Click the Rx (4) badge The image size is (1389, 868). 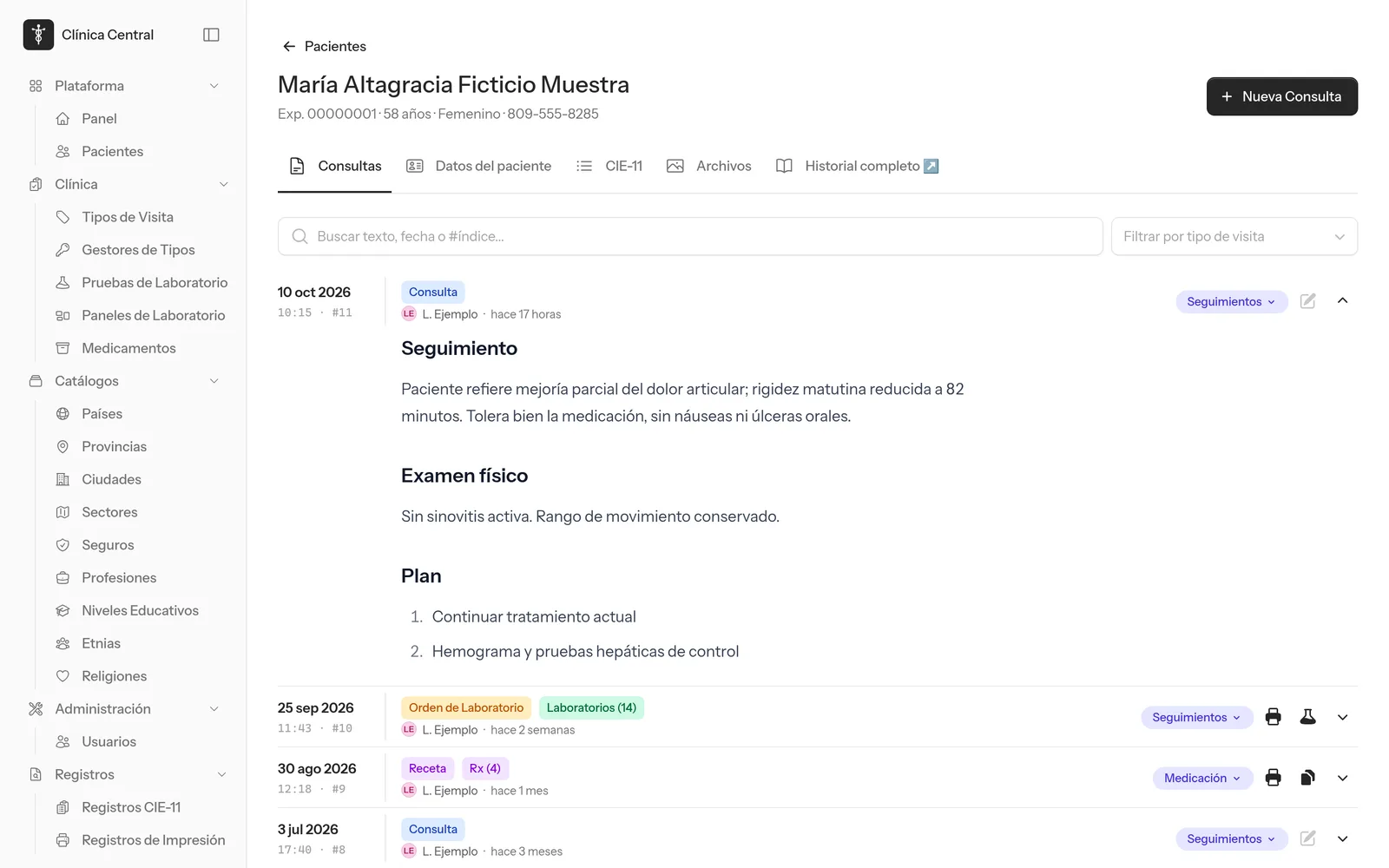484,768
